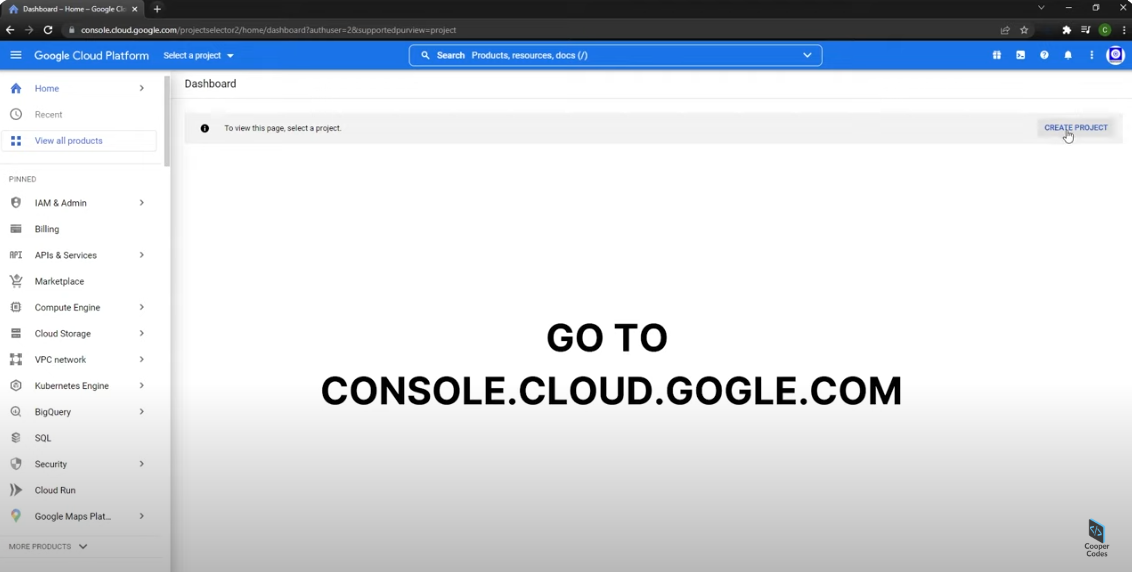Expand the Security submenu chevron
Viewport: 1132px width, 572px height.
pyautogui.click(x=142, y=464)
